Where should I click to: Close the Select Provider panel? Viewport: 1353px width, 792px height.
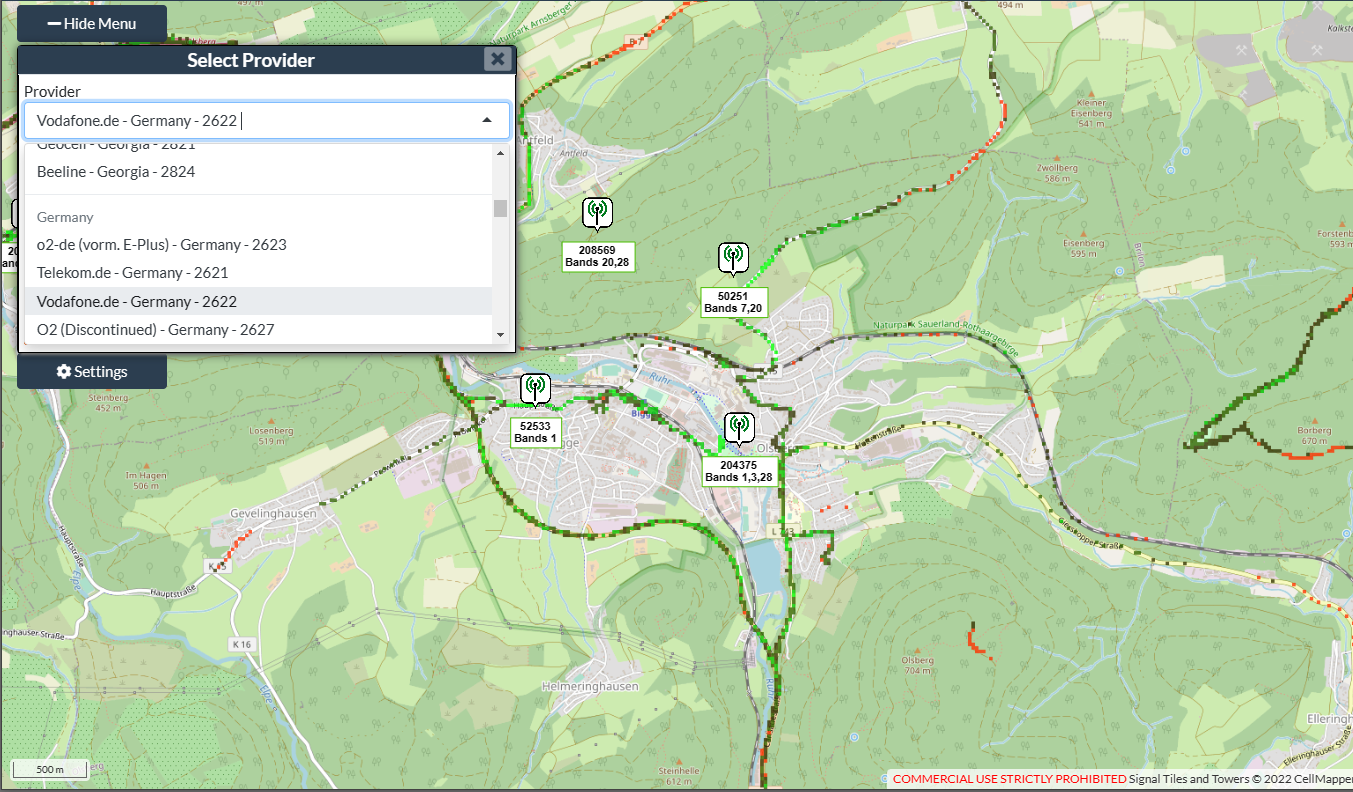497,59
